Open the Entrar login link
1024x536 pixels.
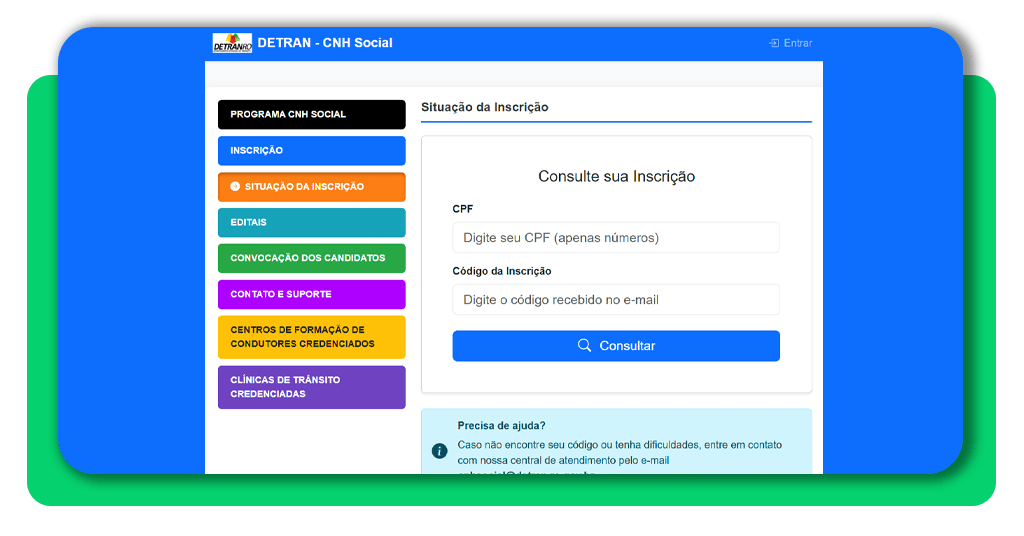791,43
